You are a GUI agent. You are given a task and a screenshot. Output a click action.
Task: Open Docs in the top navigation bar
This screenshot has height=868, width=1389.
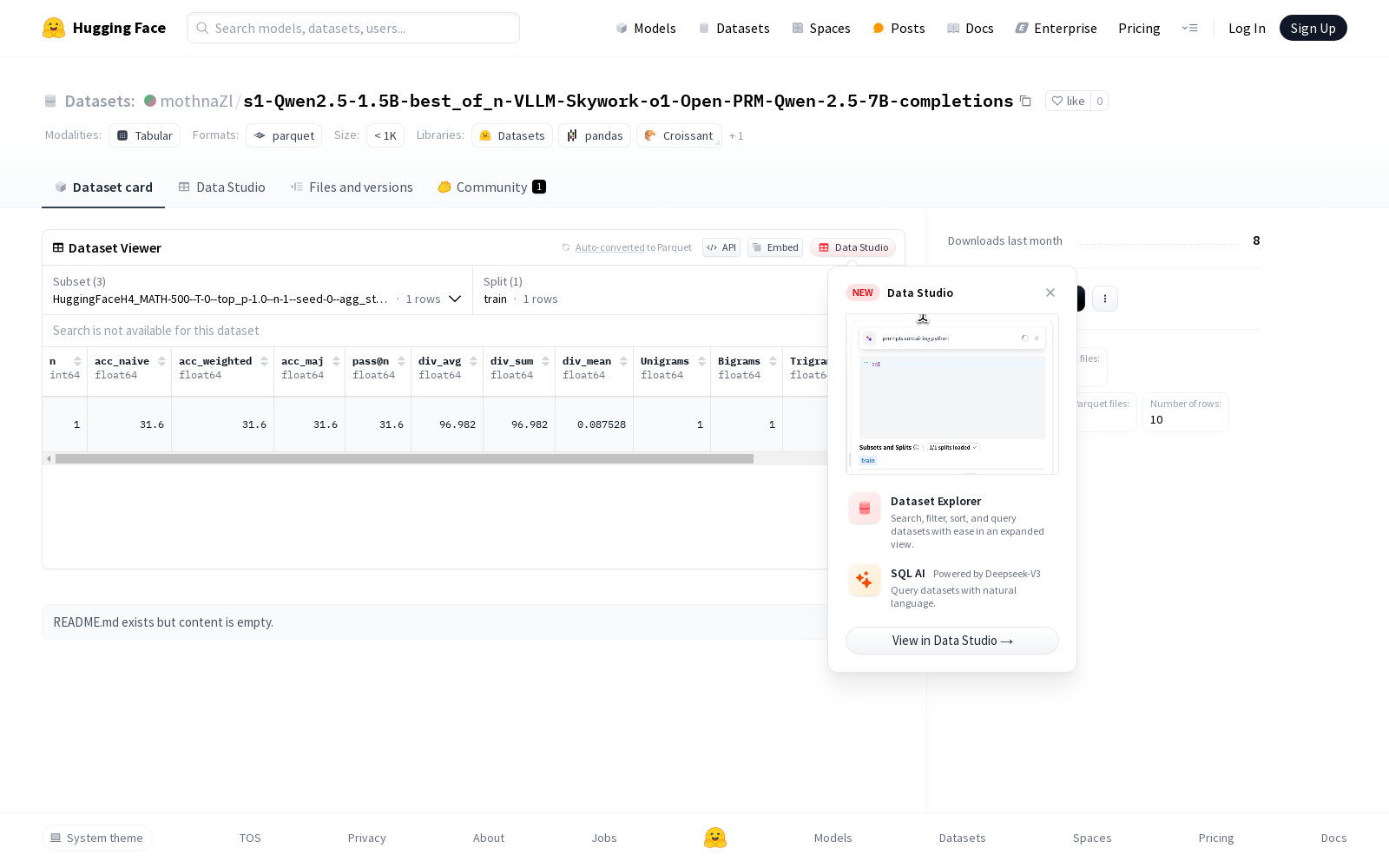coord(970,29)
